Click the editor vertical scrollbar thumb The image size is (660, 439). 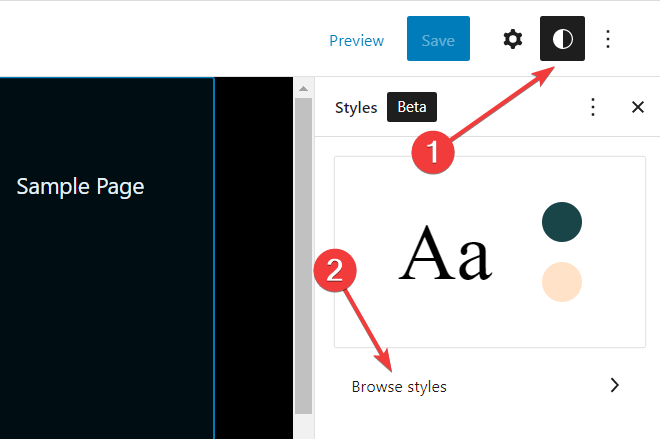click(303, 256)
